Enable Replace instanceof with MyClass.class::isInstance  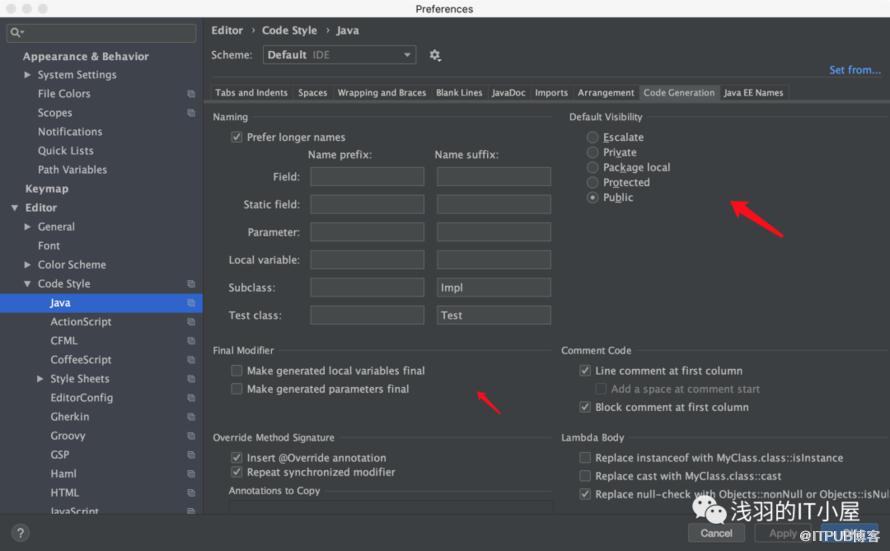pyautogui.click(x=585, y=457)
